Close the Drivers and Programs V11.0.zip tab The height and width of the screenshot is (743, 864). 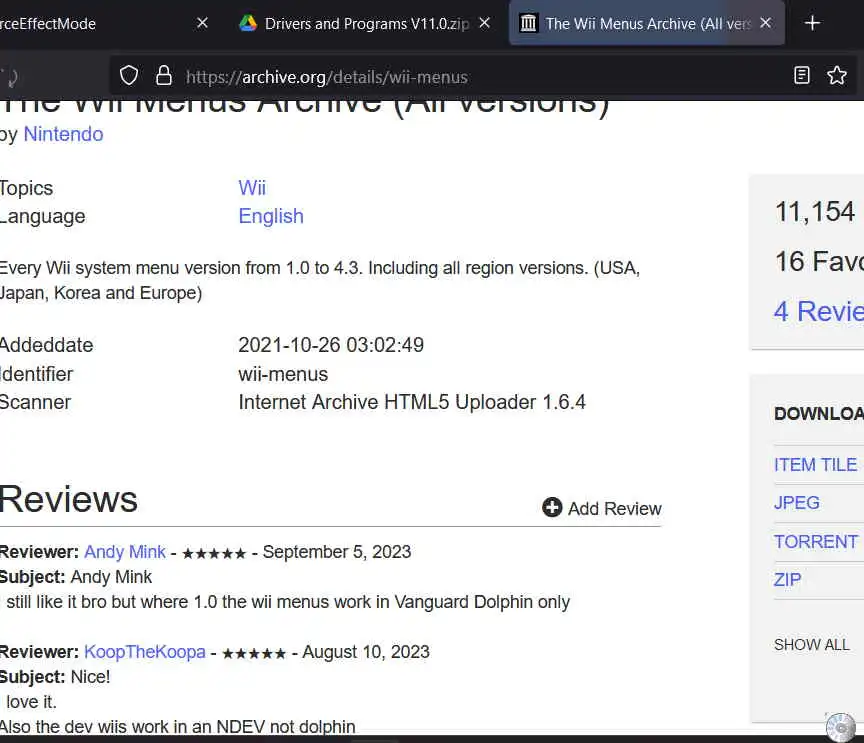(484, 23)
